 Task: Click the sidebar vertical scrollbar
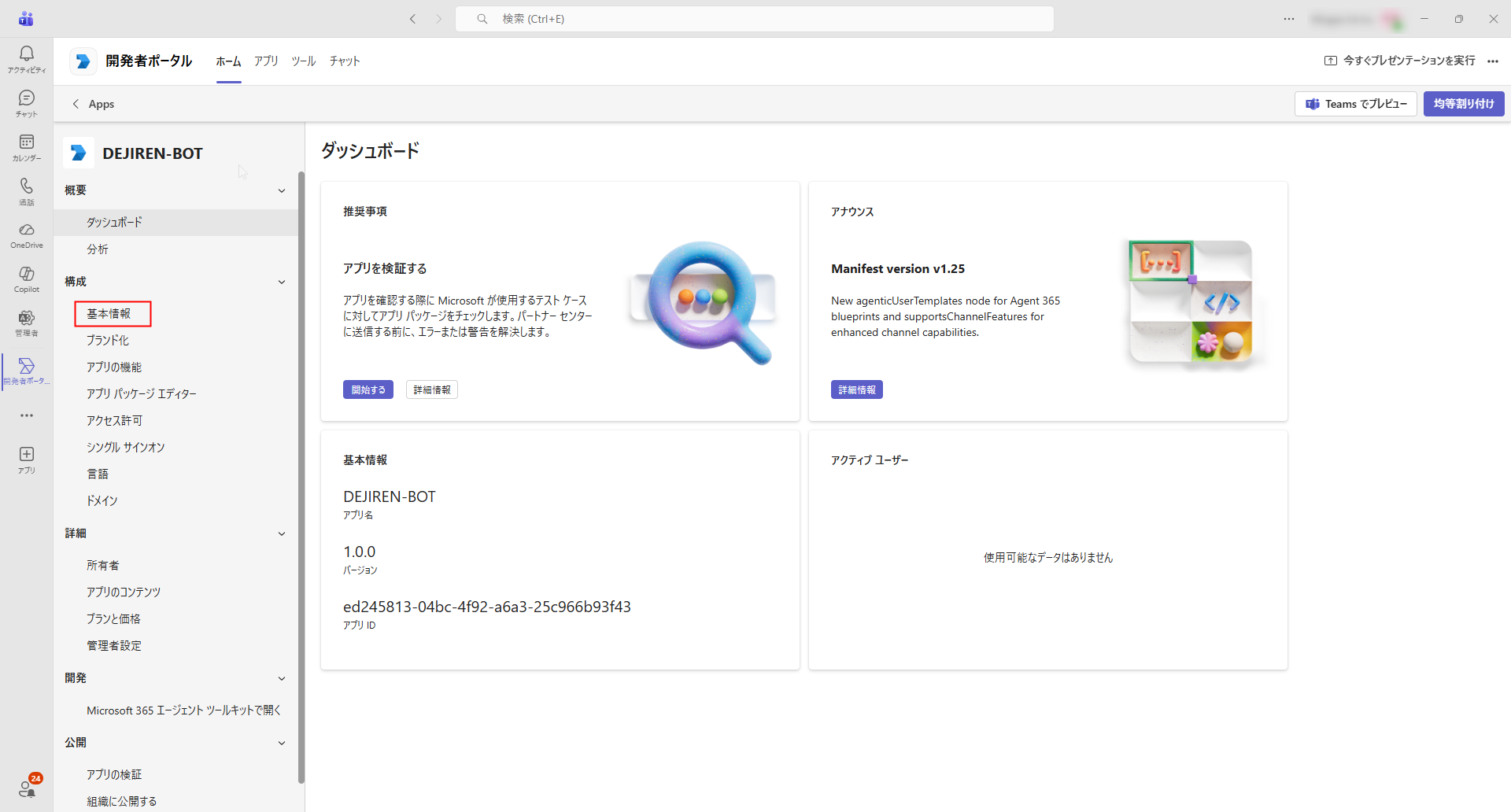click(x=301, y=477)
